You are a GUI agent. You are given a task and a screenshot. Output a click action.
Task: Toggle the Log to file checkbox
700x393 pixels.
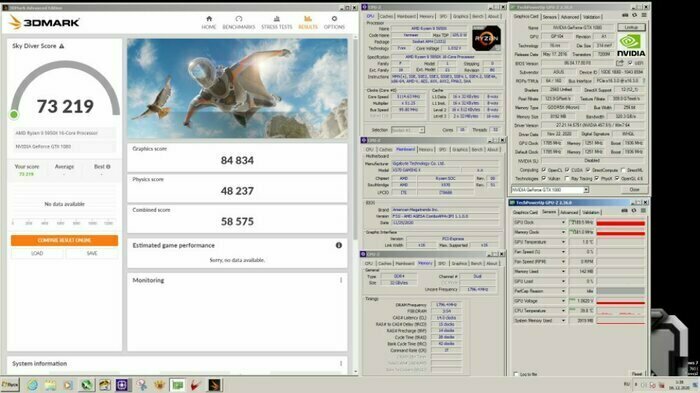click(516, 374)
